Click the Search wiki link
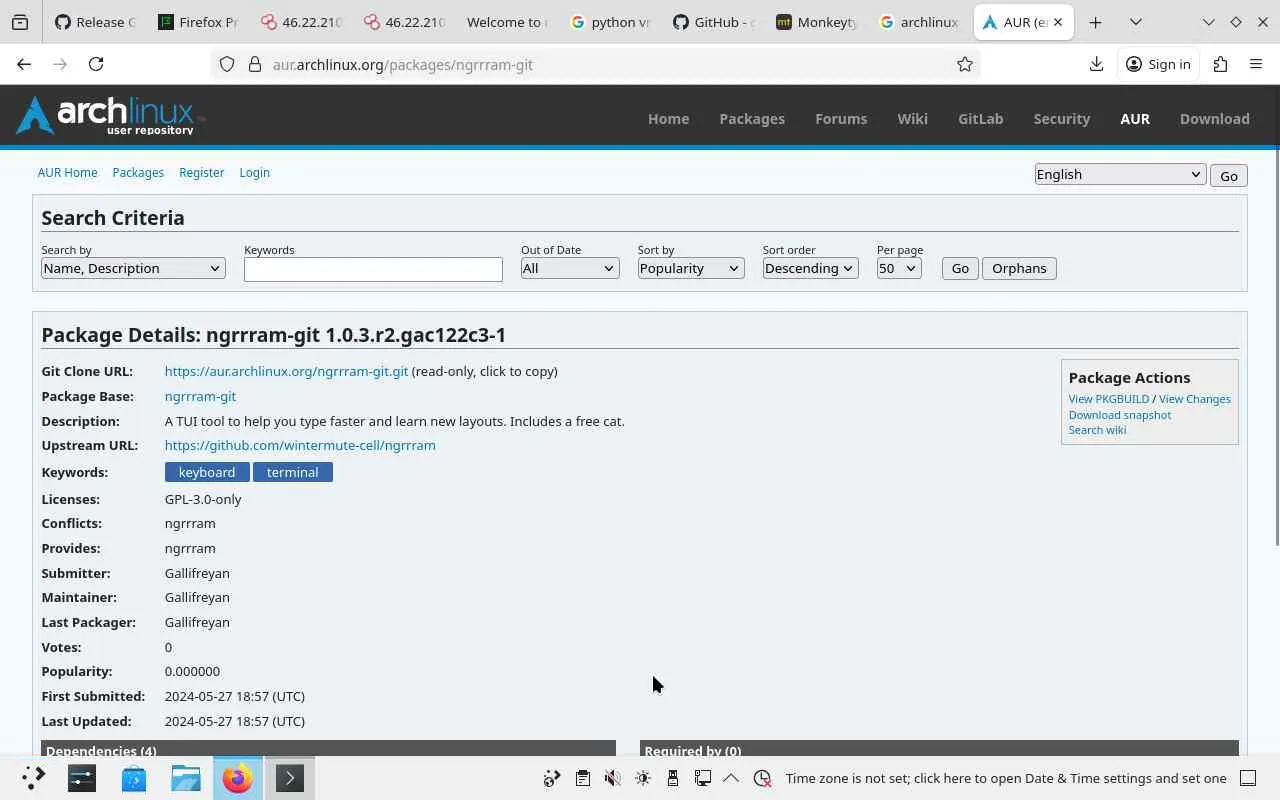 tap(1097, 430)
